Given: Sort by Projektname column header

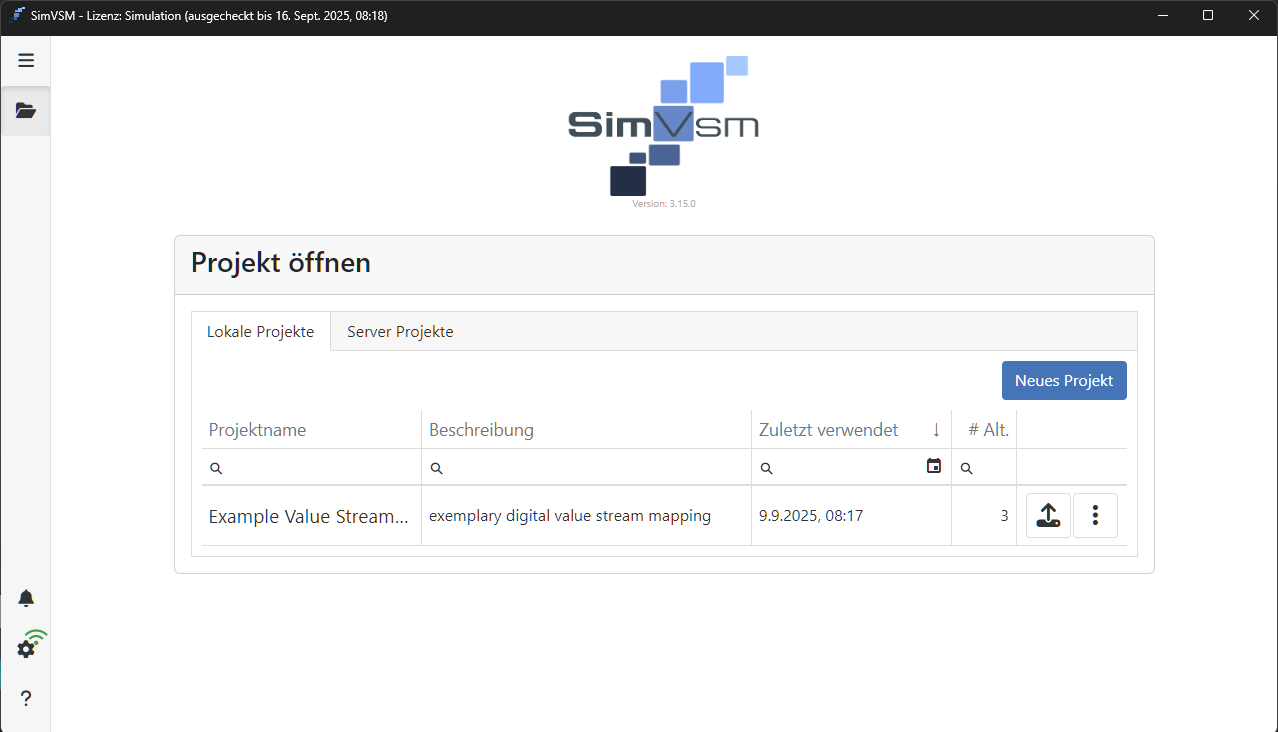Looking at the screenshot, I should pyautogui.click(x=258, y=430).
